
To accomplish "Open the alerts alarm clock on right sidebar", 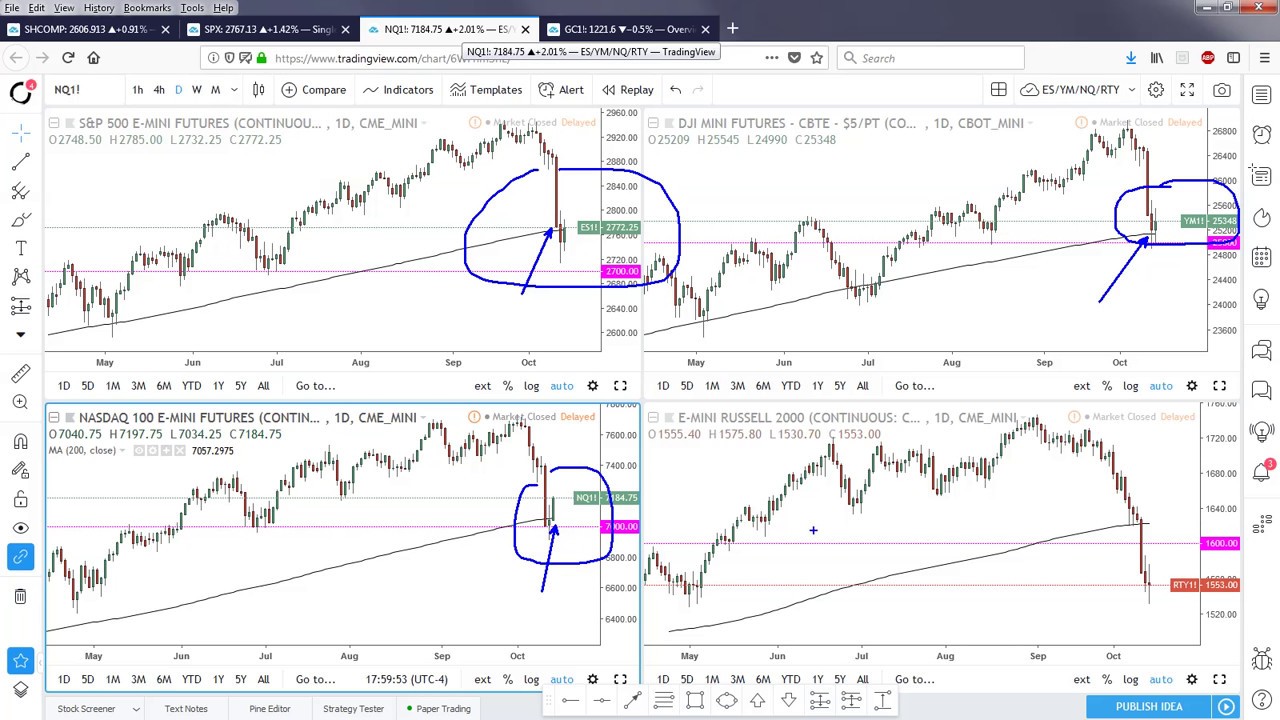I will point(1261,134).
